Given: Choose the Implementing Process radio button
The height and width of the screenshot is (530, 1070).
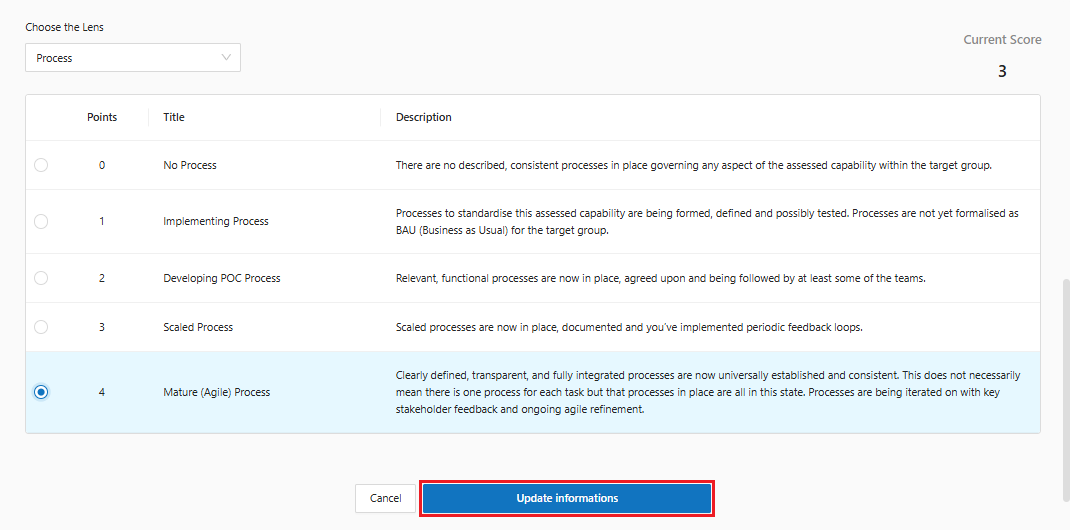Looking at the screenshot, I should (x=41, y=221).
